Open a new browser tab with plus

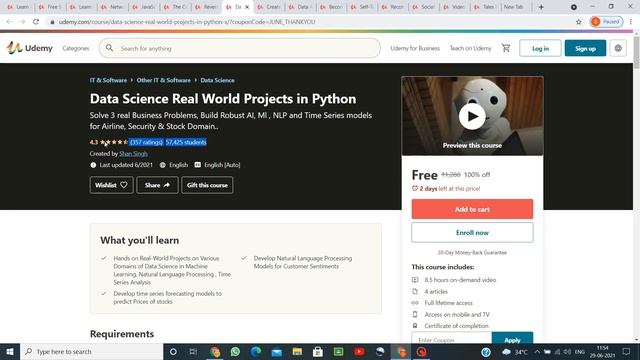541,7
